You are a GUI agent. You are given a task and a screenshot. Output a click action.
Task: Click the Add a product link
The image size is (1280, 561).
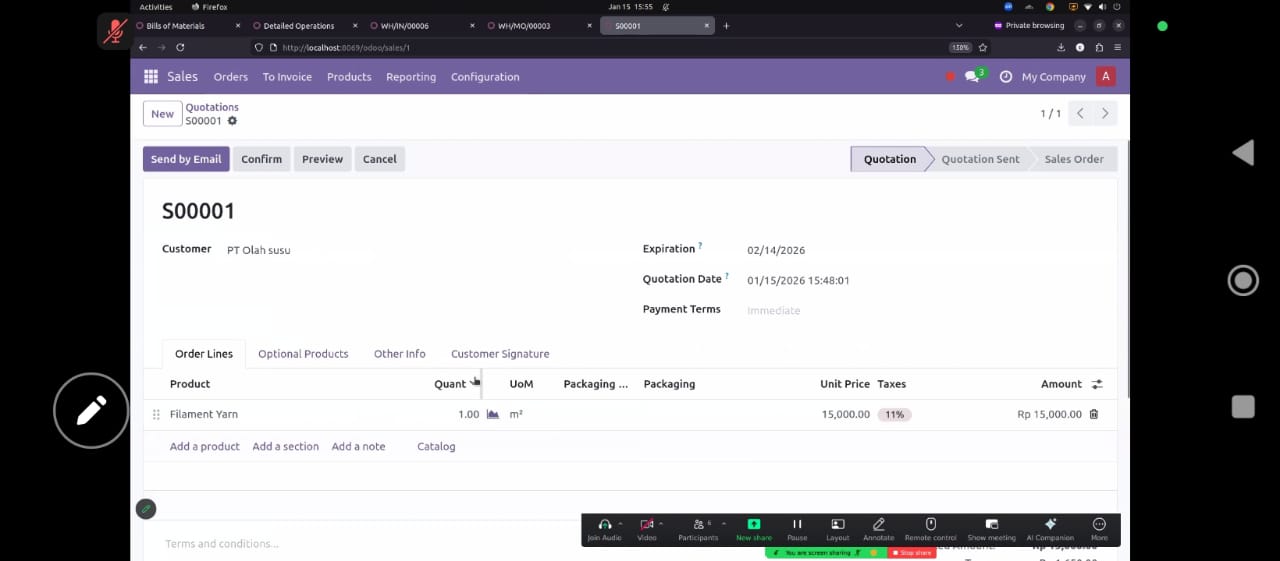point(204,447)
